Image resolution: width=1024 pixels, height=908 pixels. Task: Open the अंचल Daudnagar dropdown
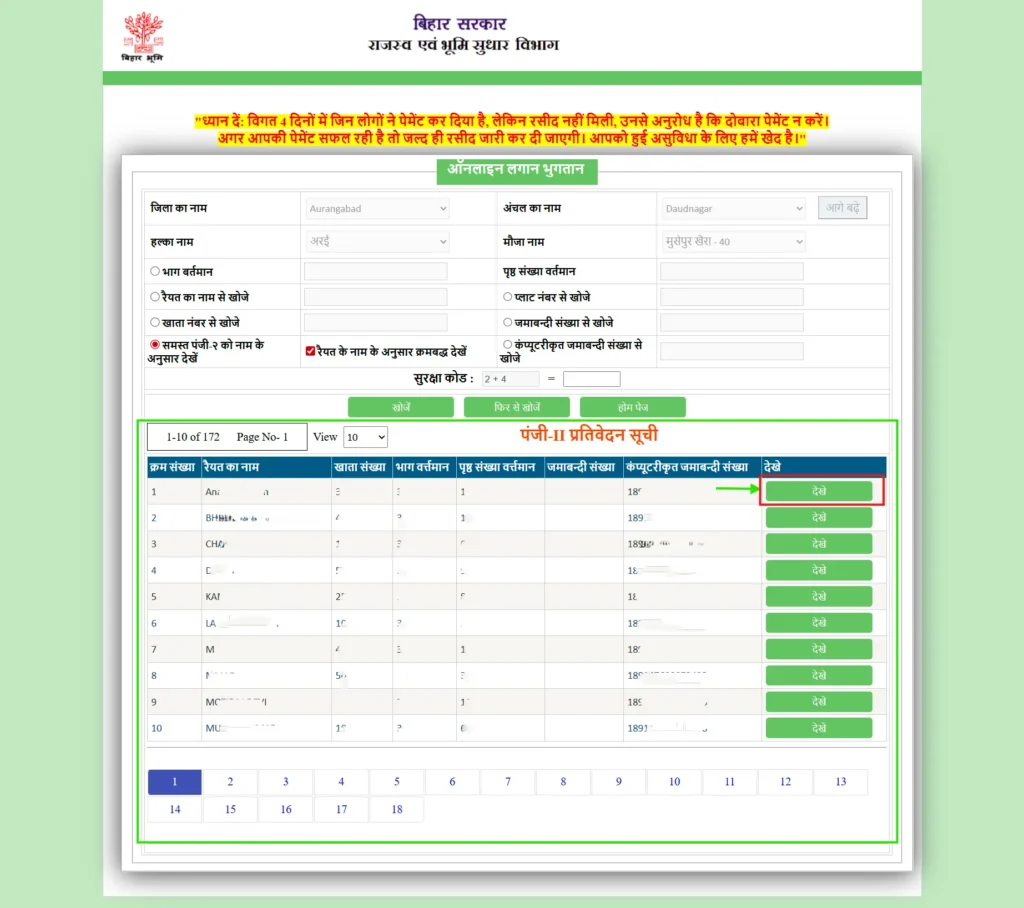coord(733,208)
